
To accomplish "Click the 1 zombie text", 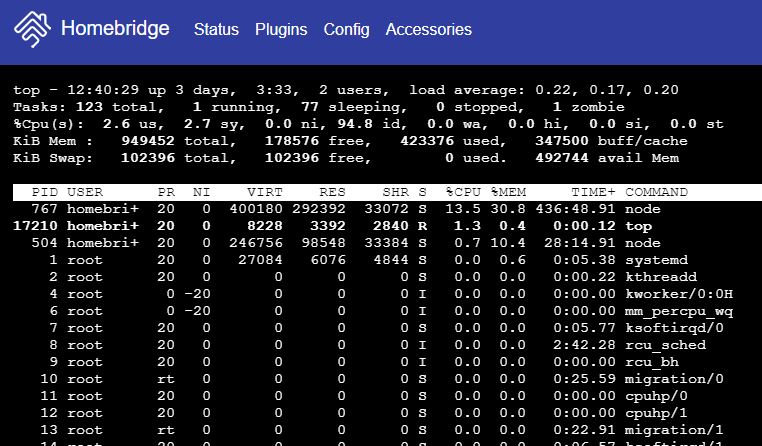I will tap(589, 107).
